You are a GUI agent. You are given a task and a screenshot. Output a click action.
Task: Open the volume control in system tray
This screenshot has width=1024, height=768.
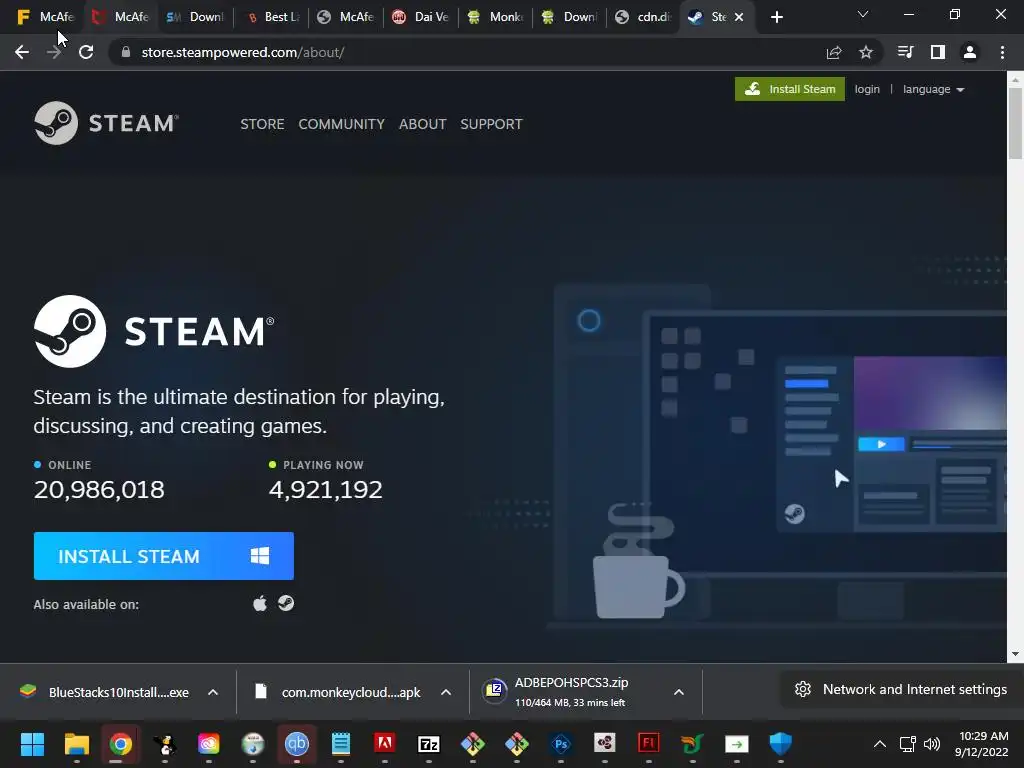[x=932, y=744]
